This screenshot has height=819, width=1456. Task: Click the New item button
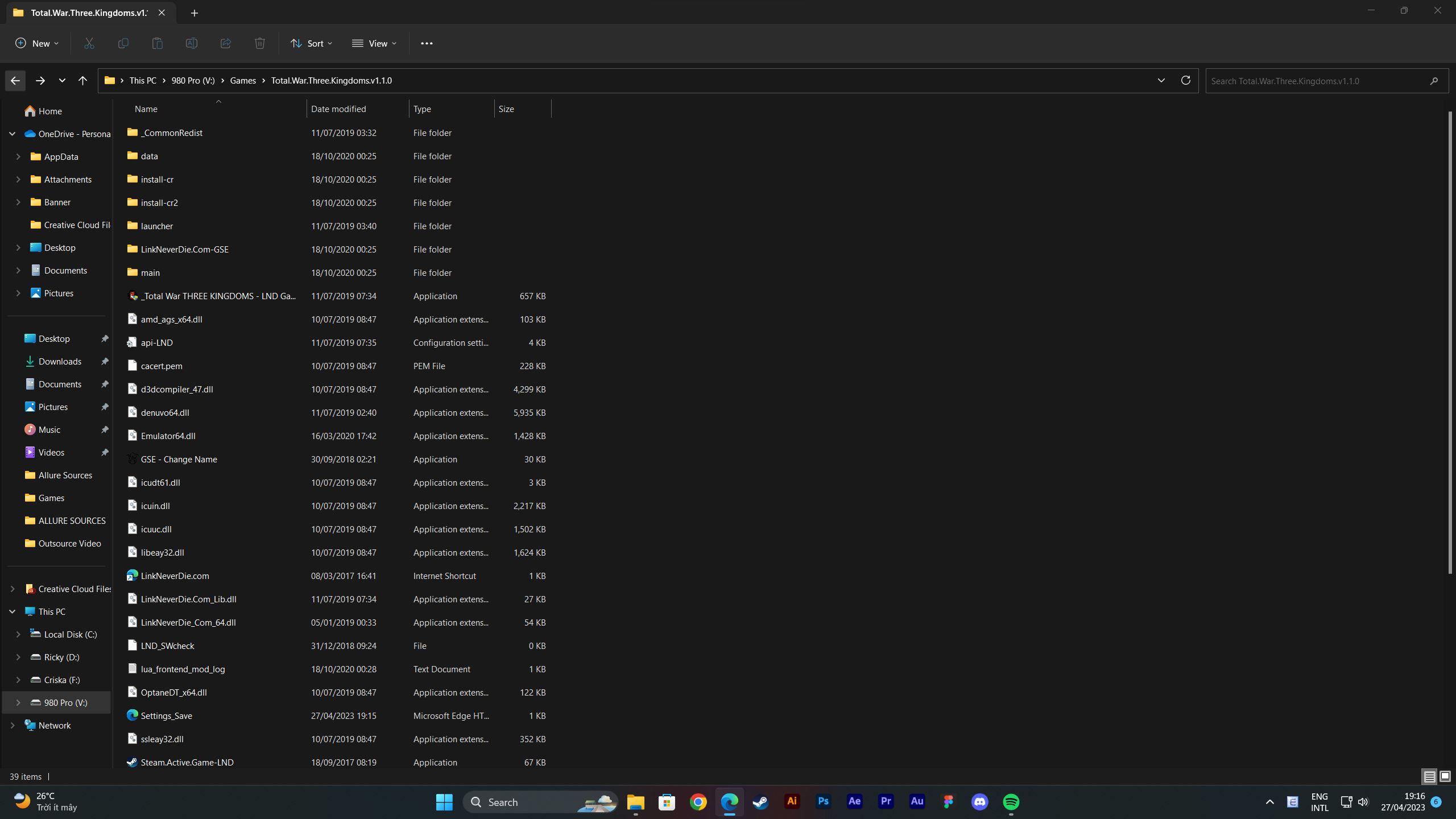click(x=37, y=43)
